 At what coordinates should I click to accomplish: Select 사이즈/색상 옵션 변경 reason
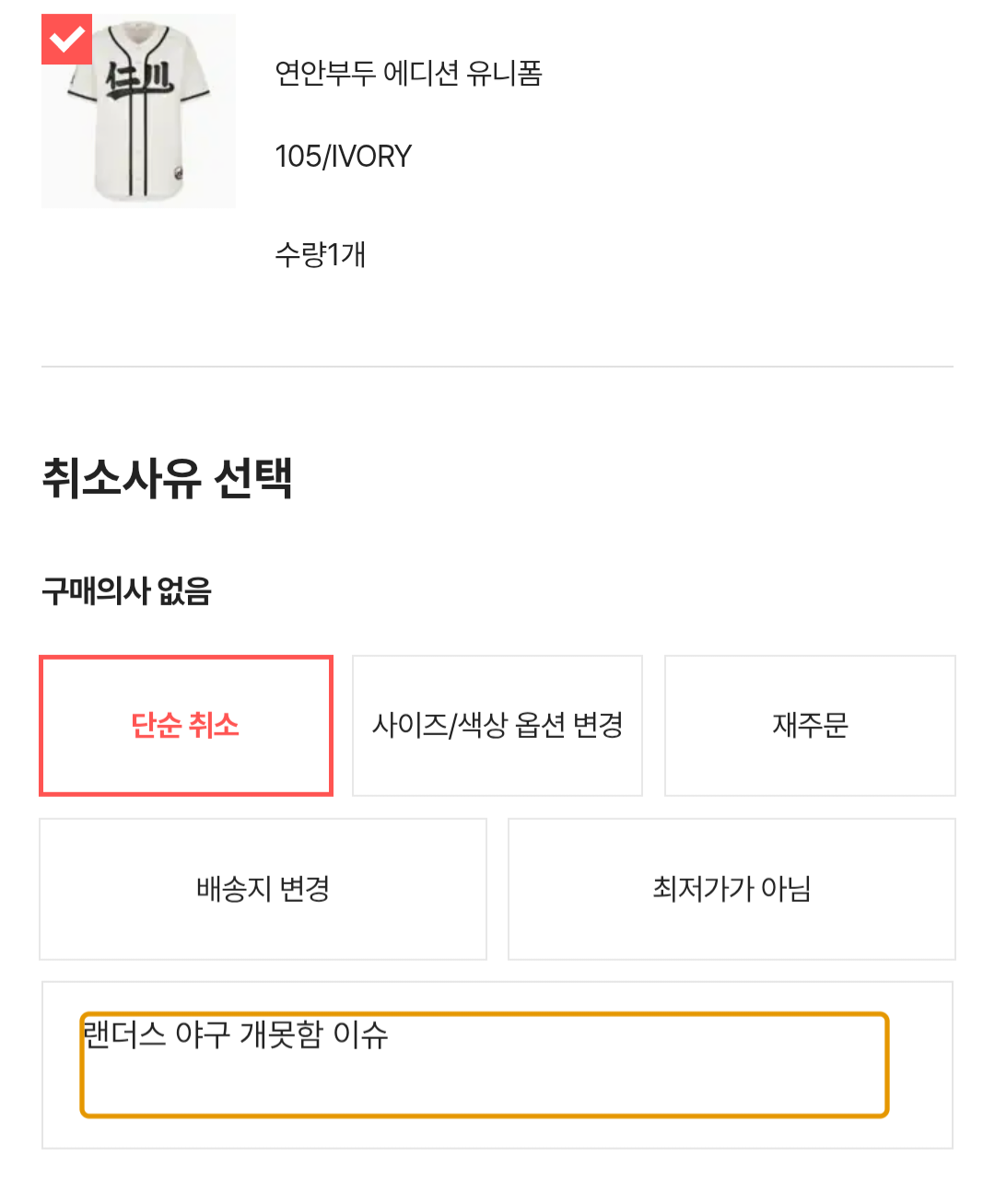[497, 726]
